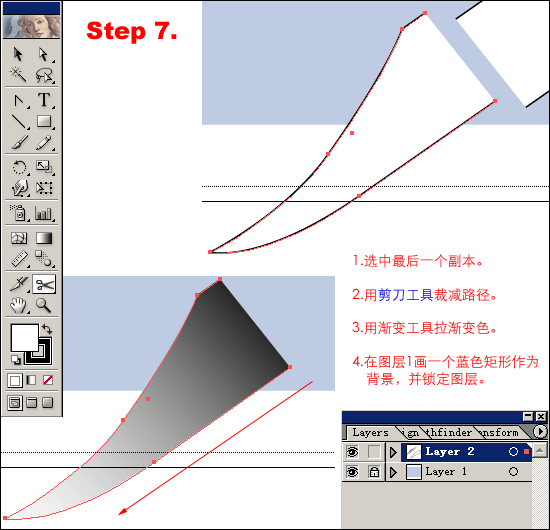Unlock Layer 1 via padlock icon
The height and width of the screenshot is (530, 550).
pyautogui.click(x=374, y=472)
